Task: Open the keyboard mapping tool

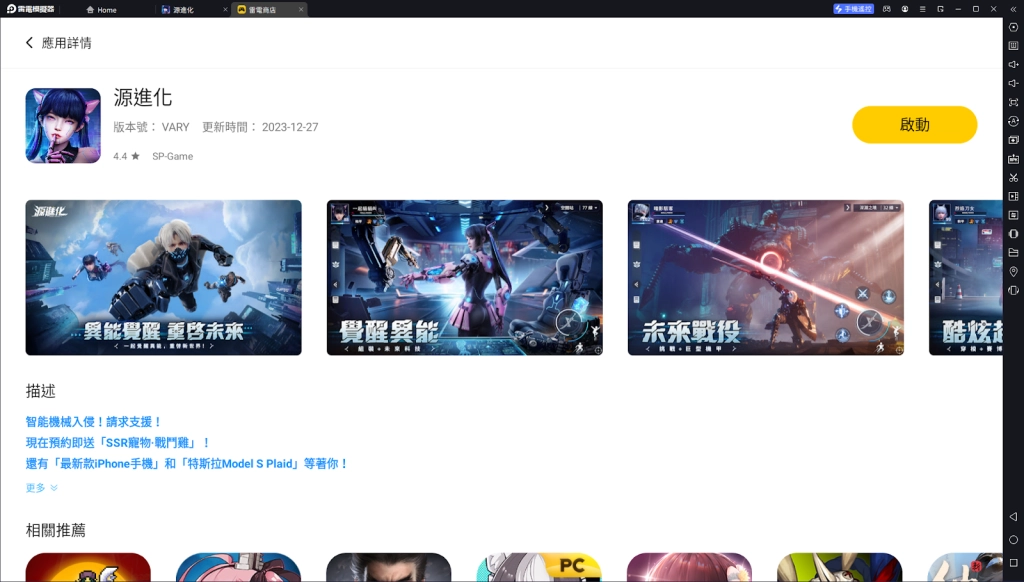Action: click(1013, 46)
